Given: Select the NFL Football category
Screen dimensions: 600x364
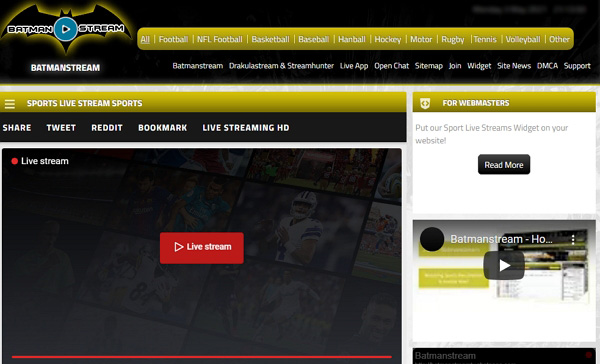Looking at the screenshot, I should click(x=220, y=39).
